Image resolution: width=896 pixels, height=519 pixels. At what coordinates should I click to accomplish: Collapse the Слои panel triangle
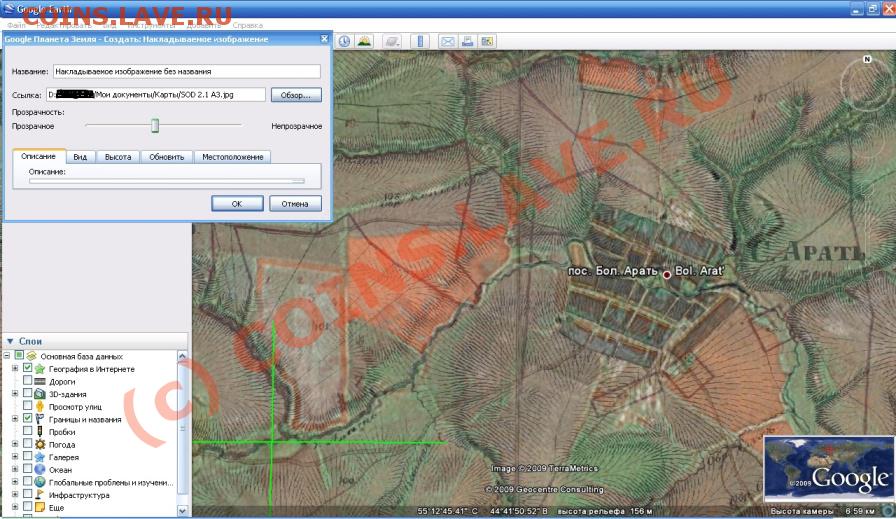coord(10,341)
